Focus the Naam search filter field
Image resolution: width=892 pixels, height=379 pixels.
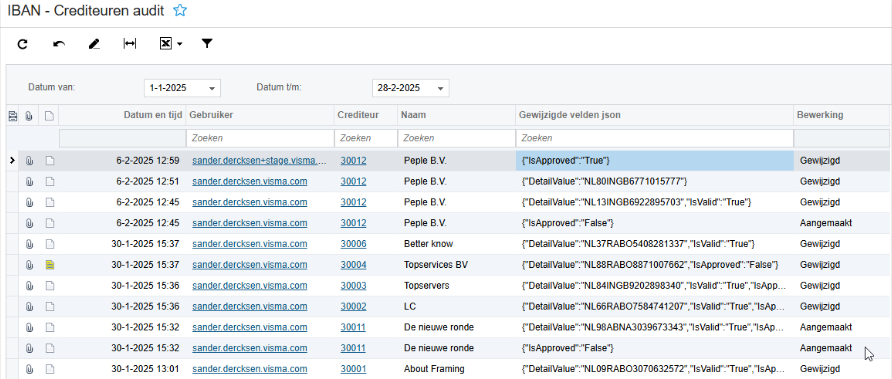(x=457, y=138)
